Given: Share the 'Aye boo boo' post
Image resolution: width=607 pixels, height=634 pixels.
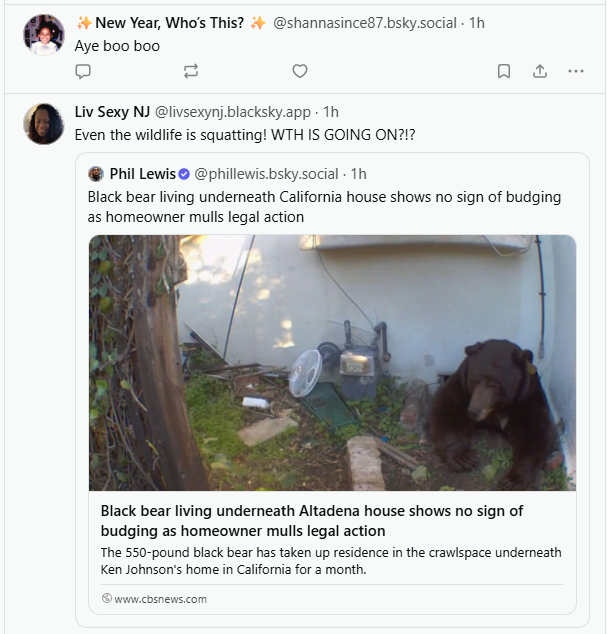Looking at the screenshot, I should click(x=539, y=71).
